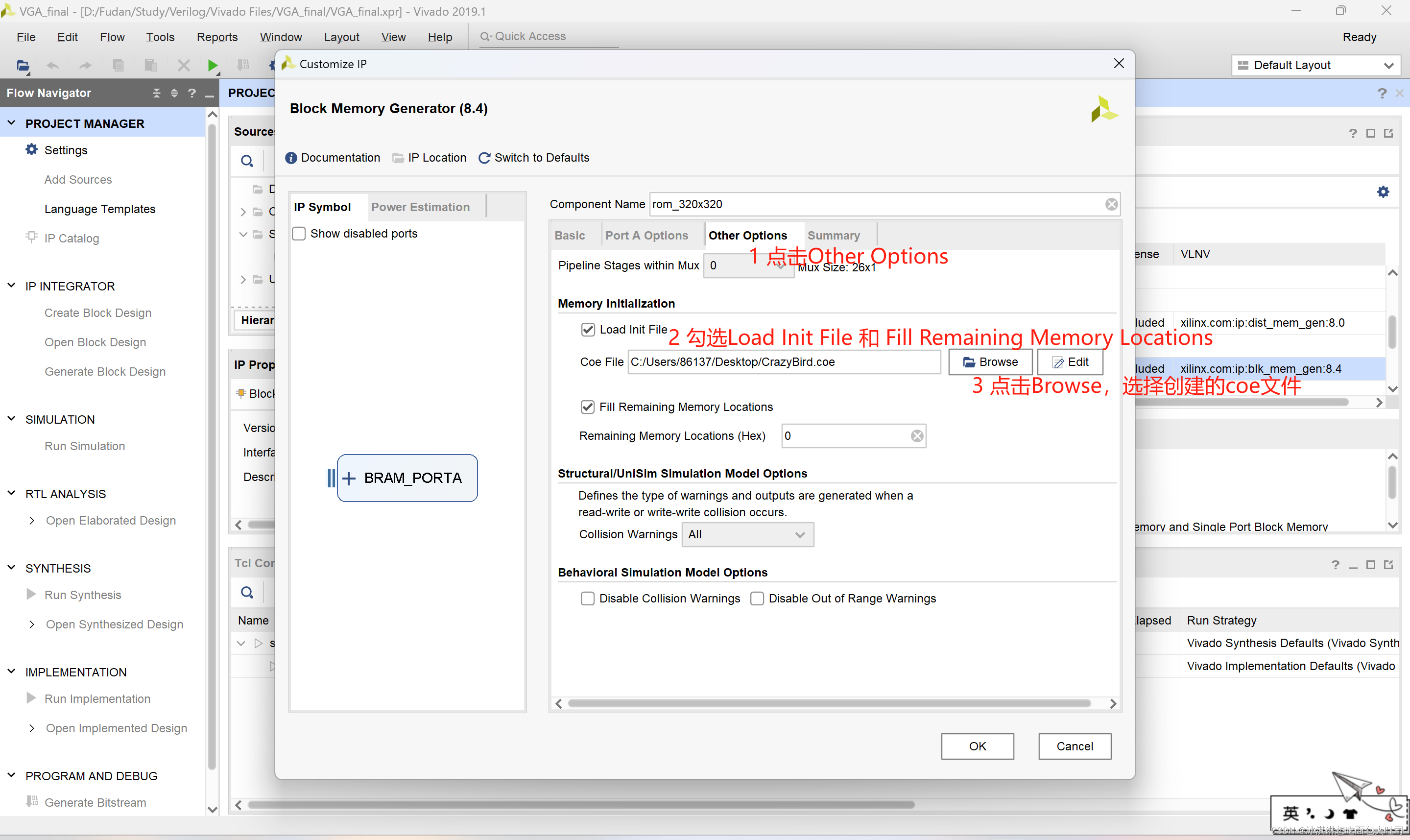
Task: Switch to Basic tab
Action: click(x=570, y=236)
